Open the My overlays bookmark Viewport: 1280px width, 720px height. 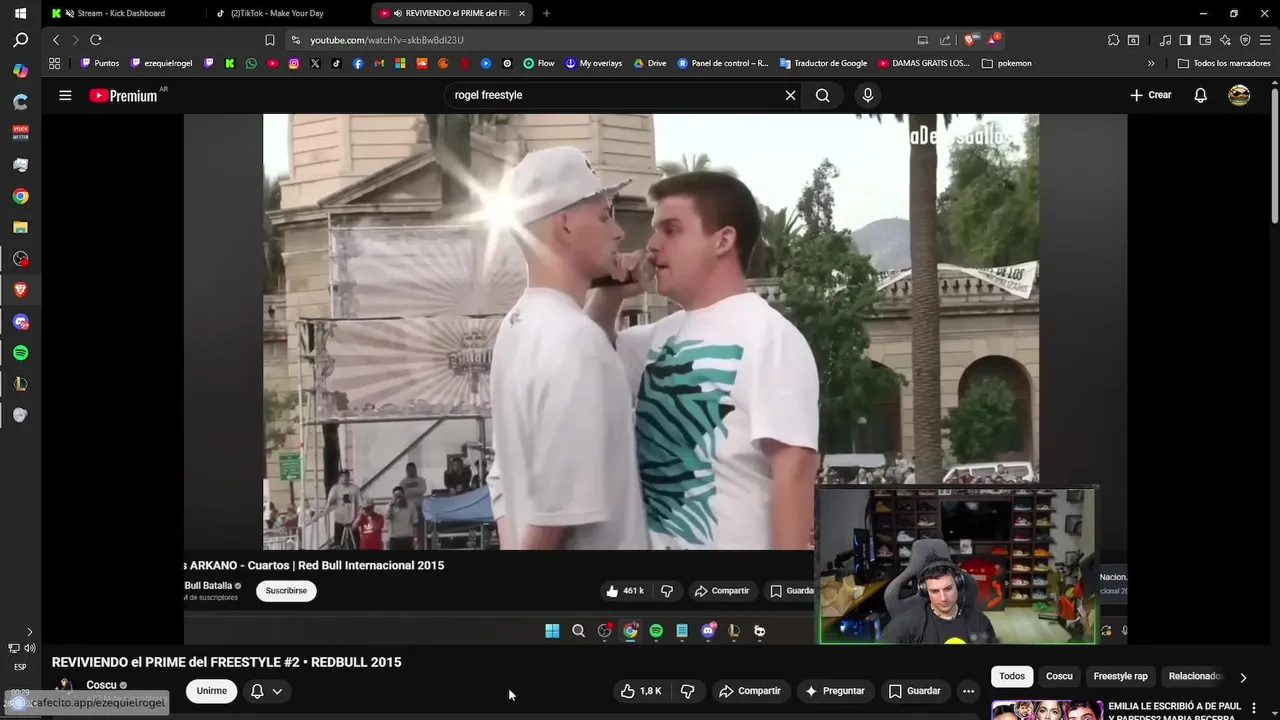(x=593, y=63)
